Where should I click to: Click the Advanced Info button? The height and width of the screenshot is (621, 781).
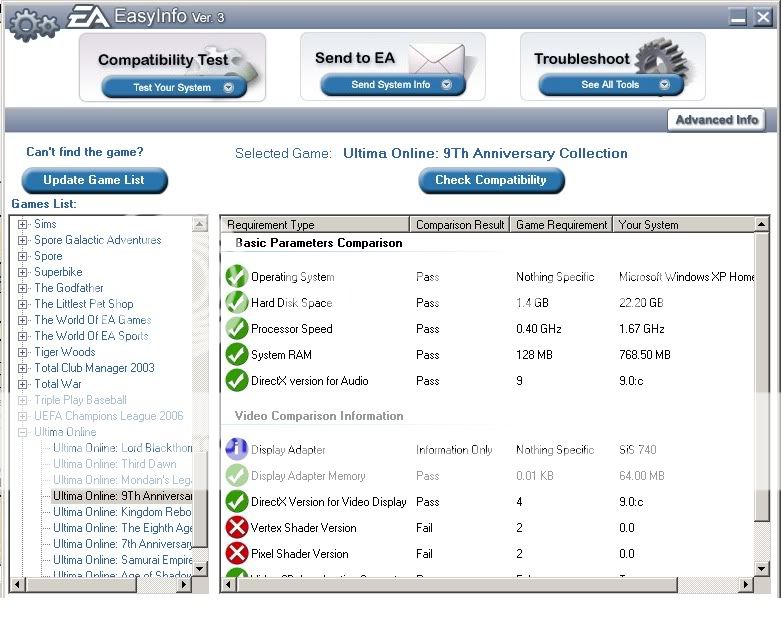[717, 120]
